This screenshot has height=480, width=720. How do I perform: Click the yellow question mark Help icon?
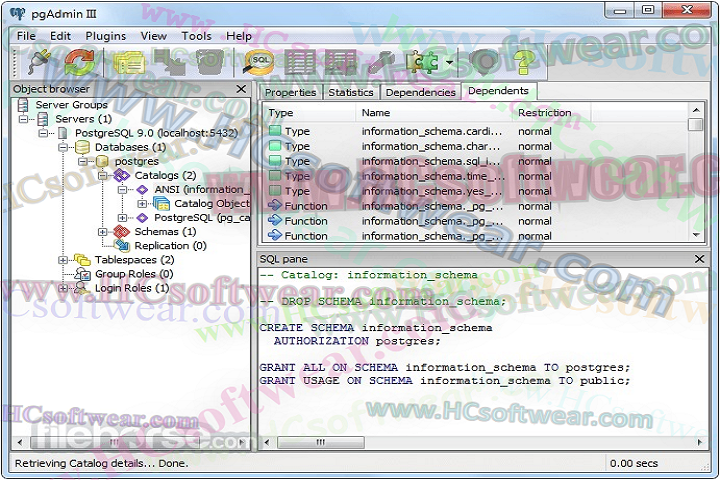[x=523, y=62]
